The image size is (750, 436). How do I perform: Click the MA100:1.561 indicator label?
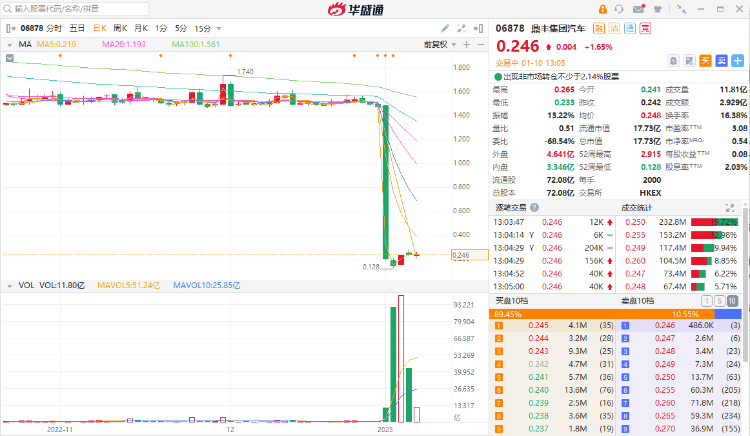(x=196, y=44)
